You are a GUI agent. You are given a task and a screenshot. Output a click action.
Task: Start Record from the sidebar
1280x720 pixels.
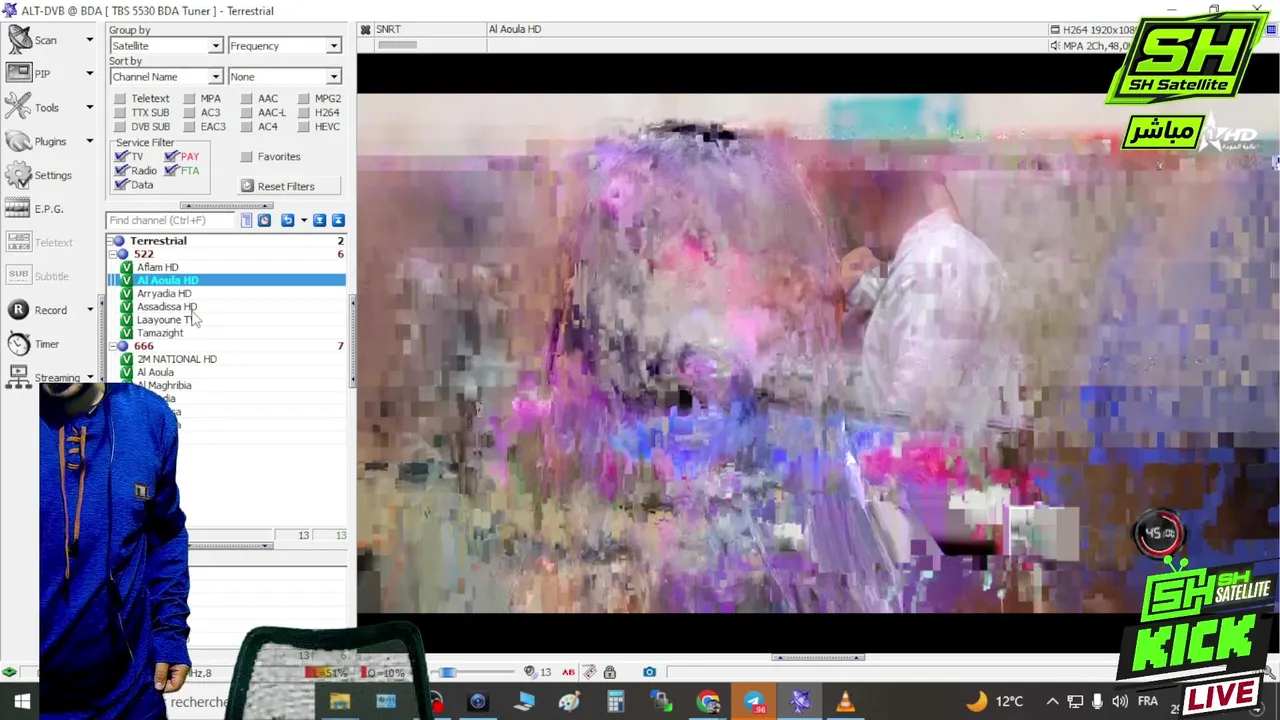coord(48,310)
